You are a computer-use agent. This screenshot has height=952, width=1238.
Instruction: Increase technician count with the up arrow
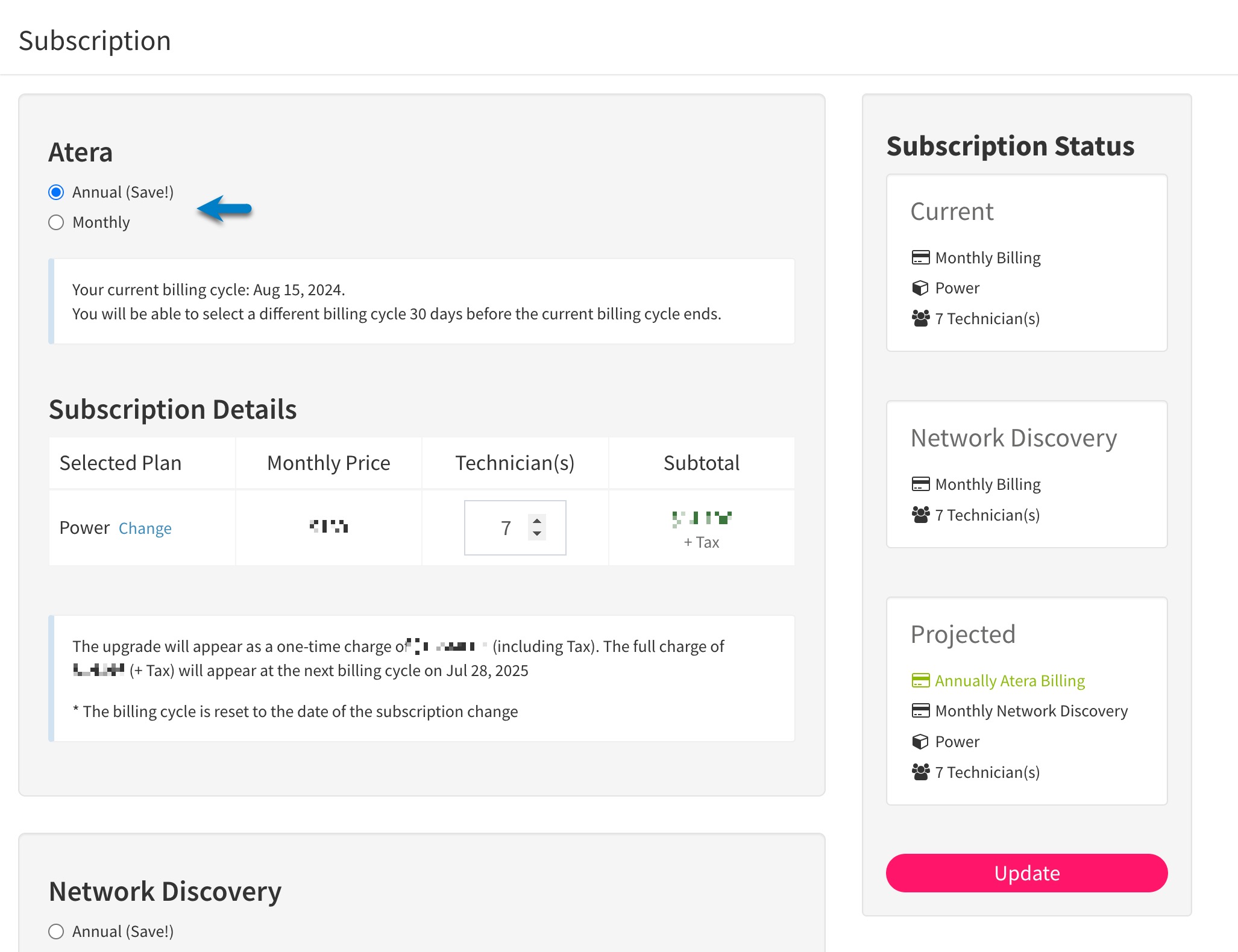point(536,521)
